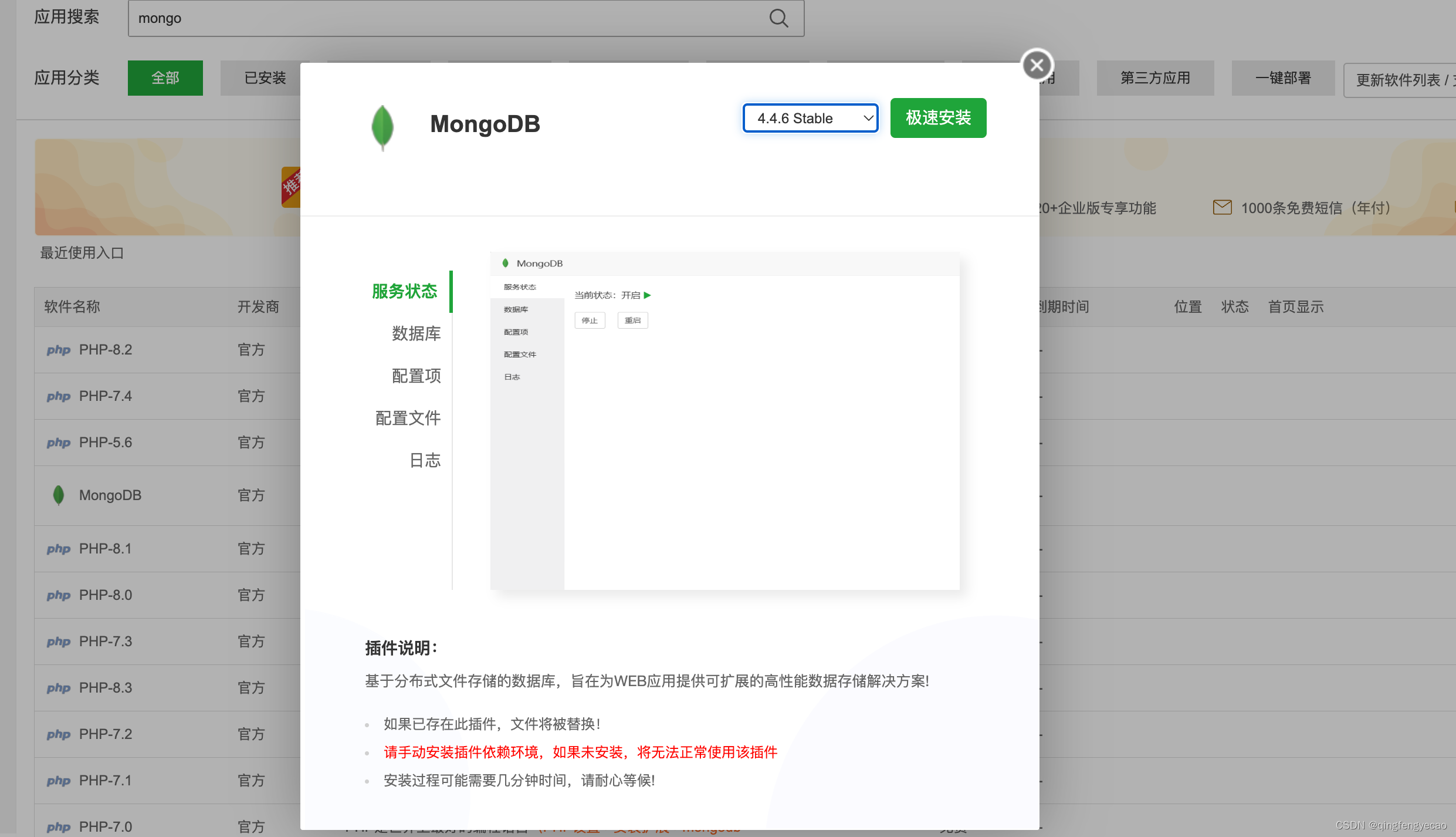
Task: Click the PHP-8.3 row php icon
Action: (x=59, y=689)
